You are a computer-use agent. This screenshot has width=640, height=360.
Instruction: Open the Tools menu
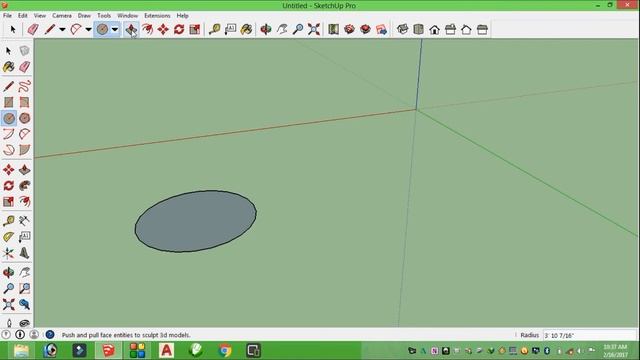pos(104,16)
